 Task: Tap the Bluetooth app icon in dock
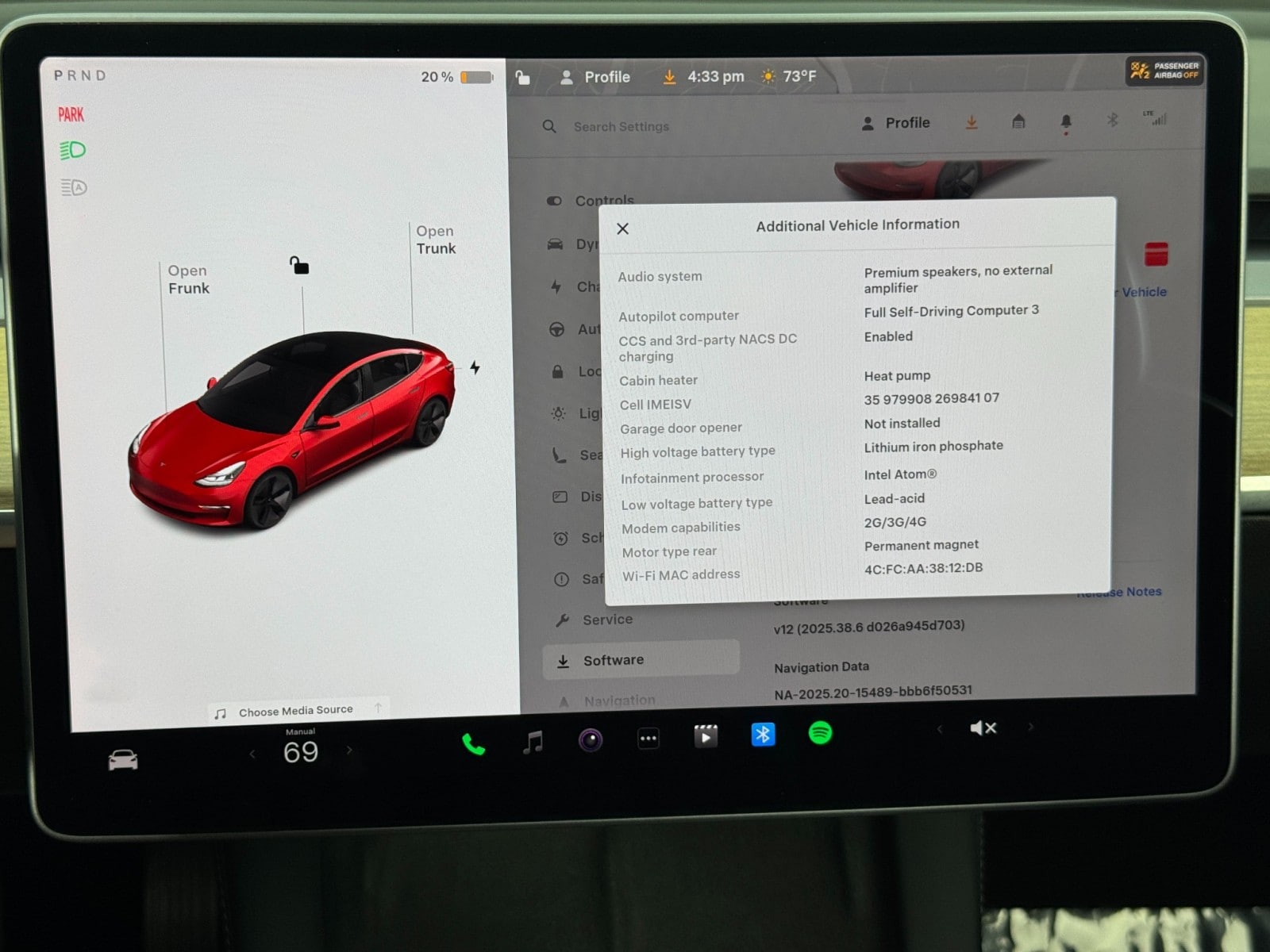[x=763, y=735]
